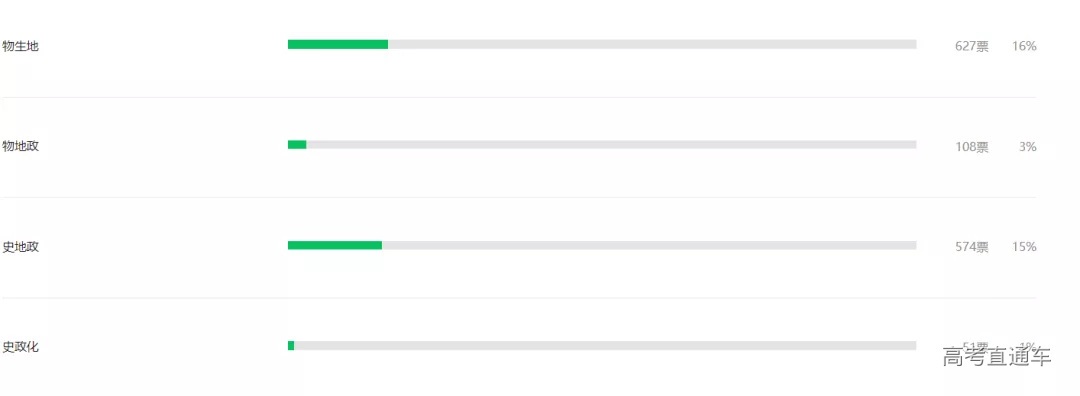Viewport: 1080px width, 396px height.
Task: Click gray unfilled track of 物生地 bar
Action: [652, 44]
